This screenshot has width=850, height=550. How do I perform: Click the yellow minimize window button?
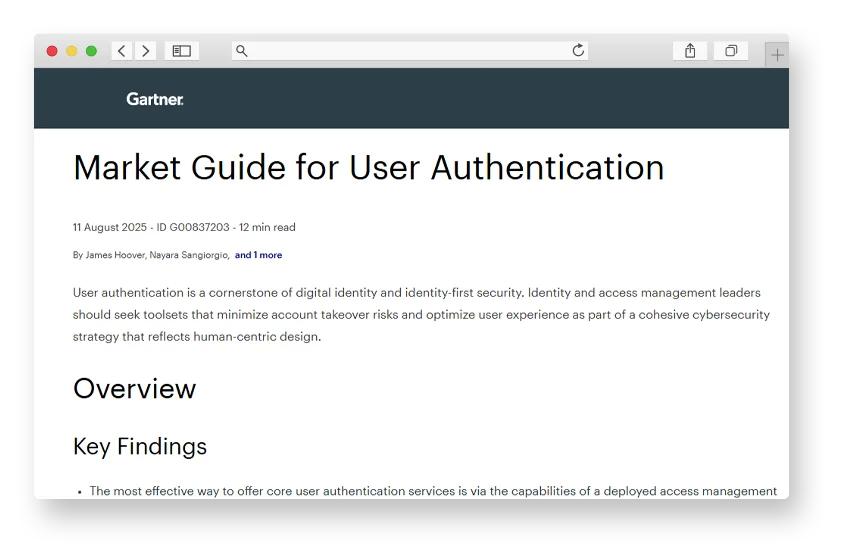[x=72, y=51]
